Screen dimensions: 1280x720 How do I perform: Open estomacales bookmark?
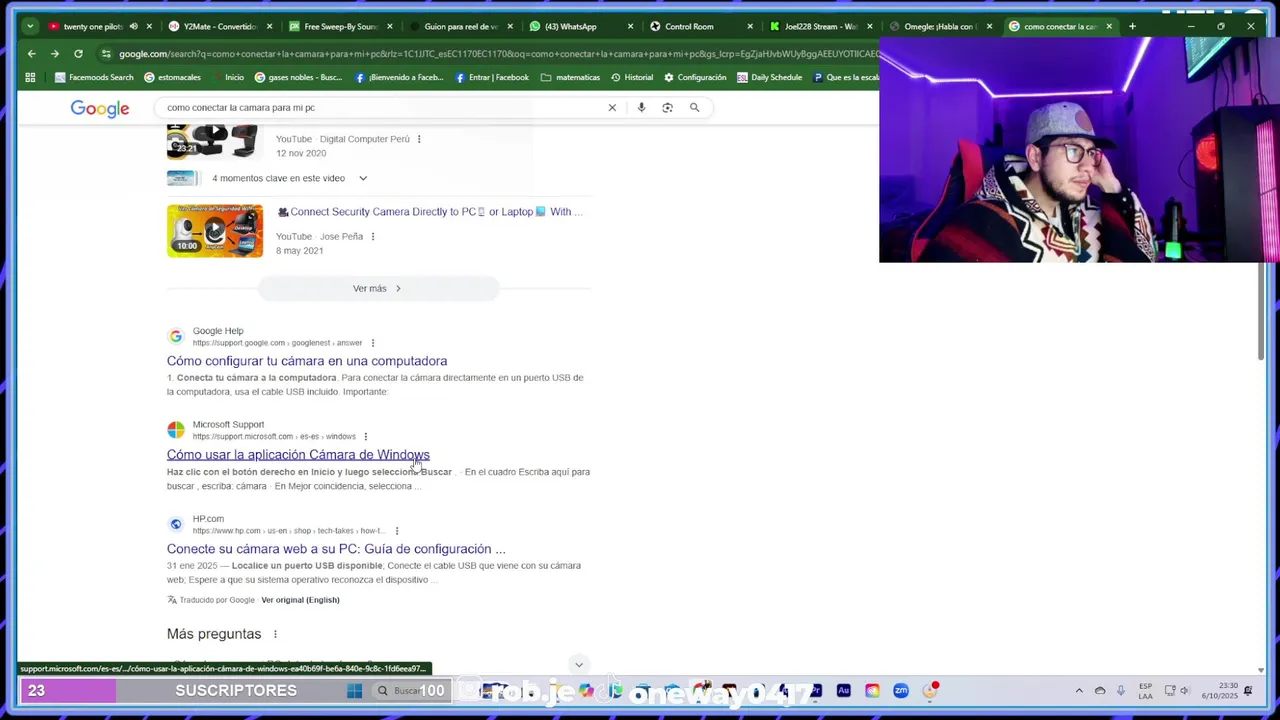click(x=172, y=77)
